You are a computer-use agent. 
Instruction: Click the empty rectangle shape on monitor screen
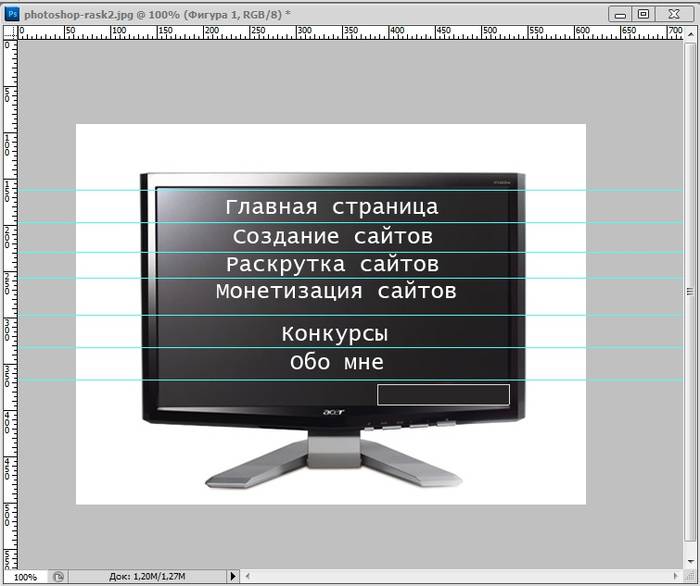(443, 394)
